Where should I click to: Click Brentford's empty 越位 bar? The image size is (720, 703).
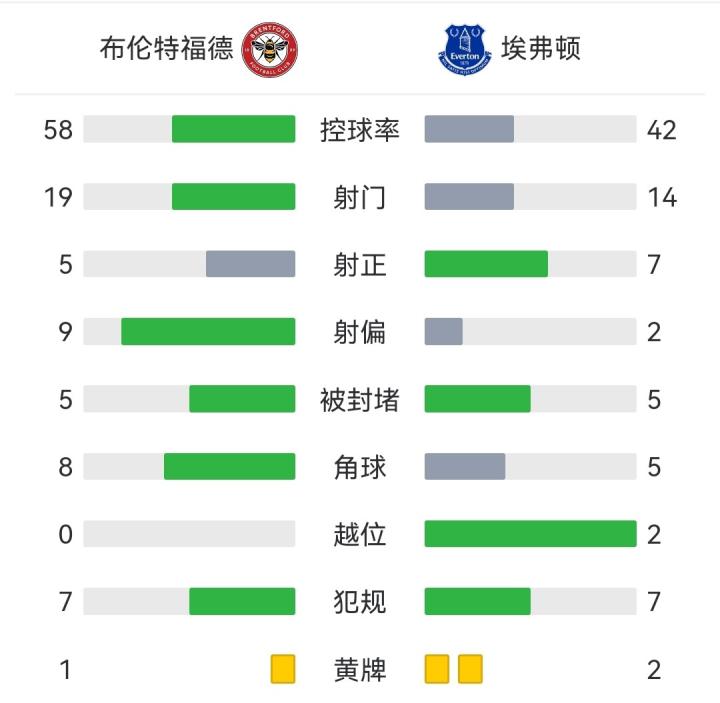(x=189, y=534)
